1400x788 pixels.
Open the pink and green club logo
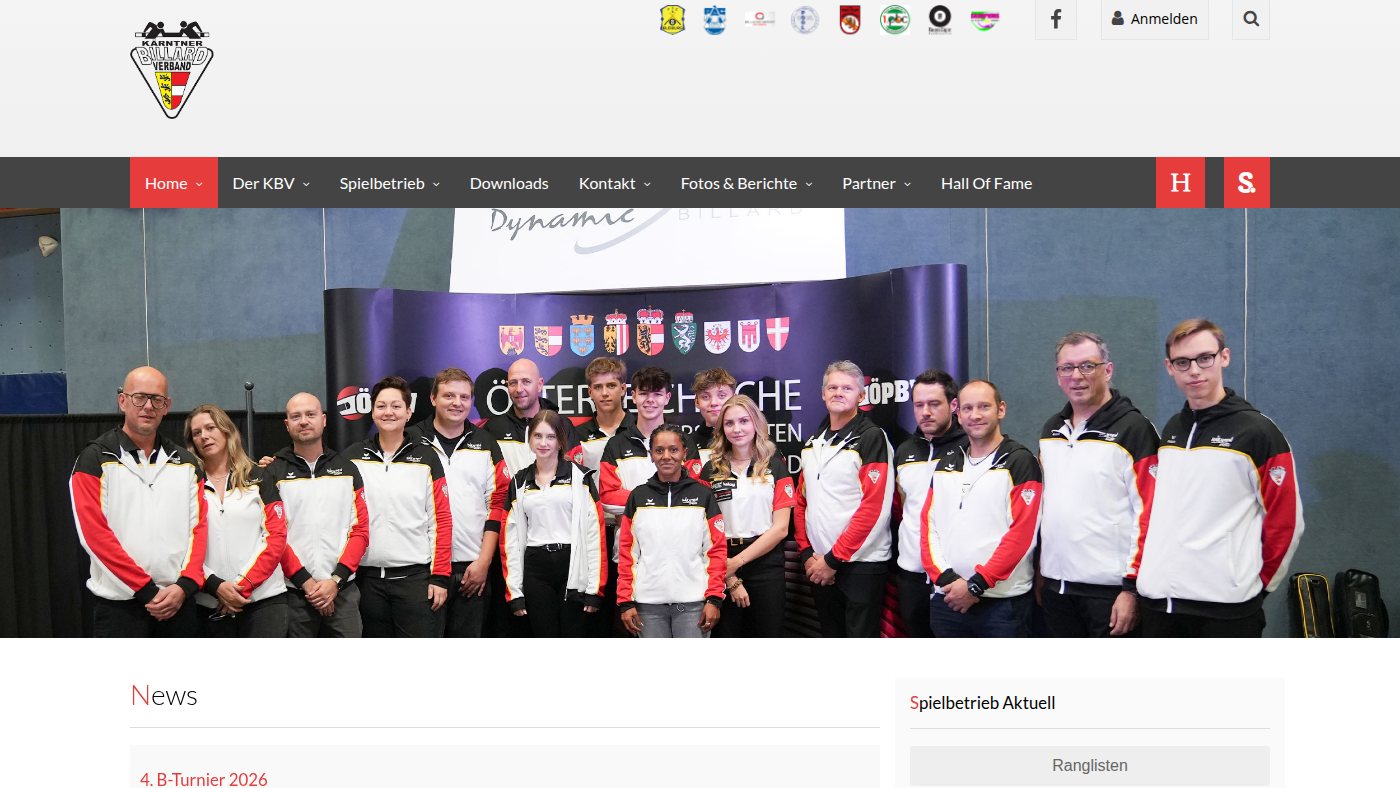coord(985,19)
